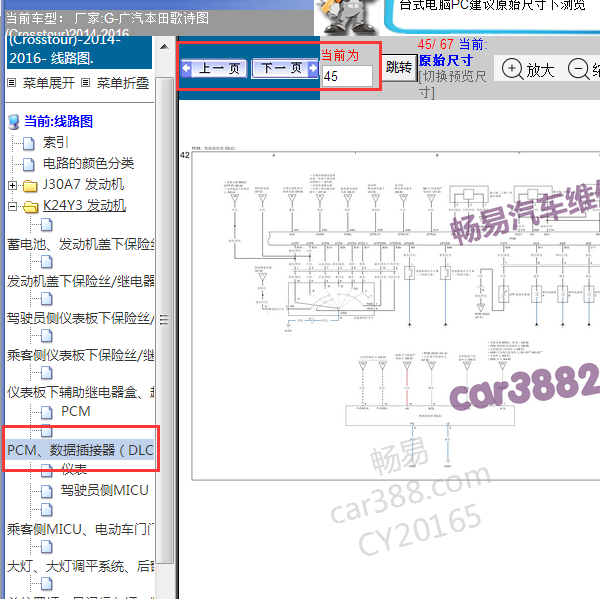Click the page icon beside PCM
This screenshot has height=599, width=600.
(x=47, y=413)
